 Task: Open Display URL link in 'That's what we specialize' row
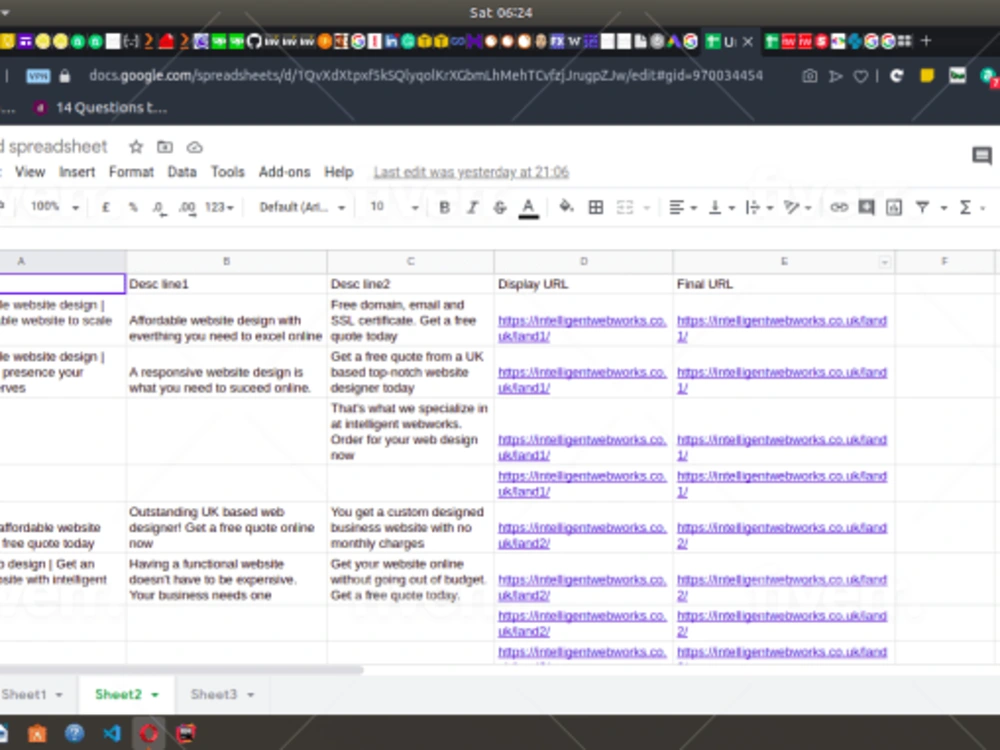(582, 447)
